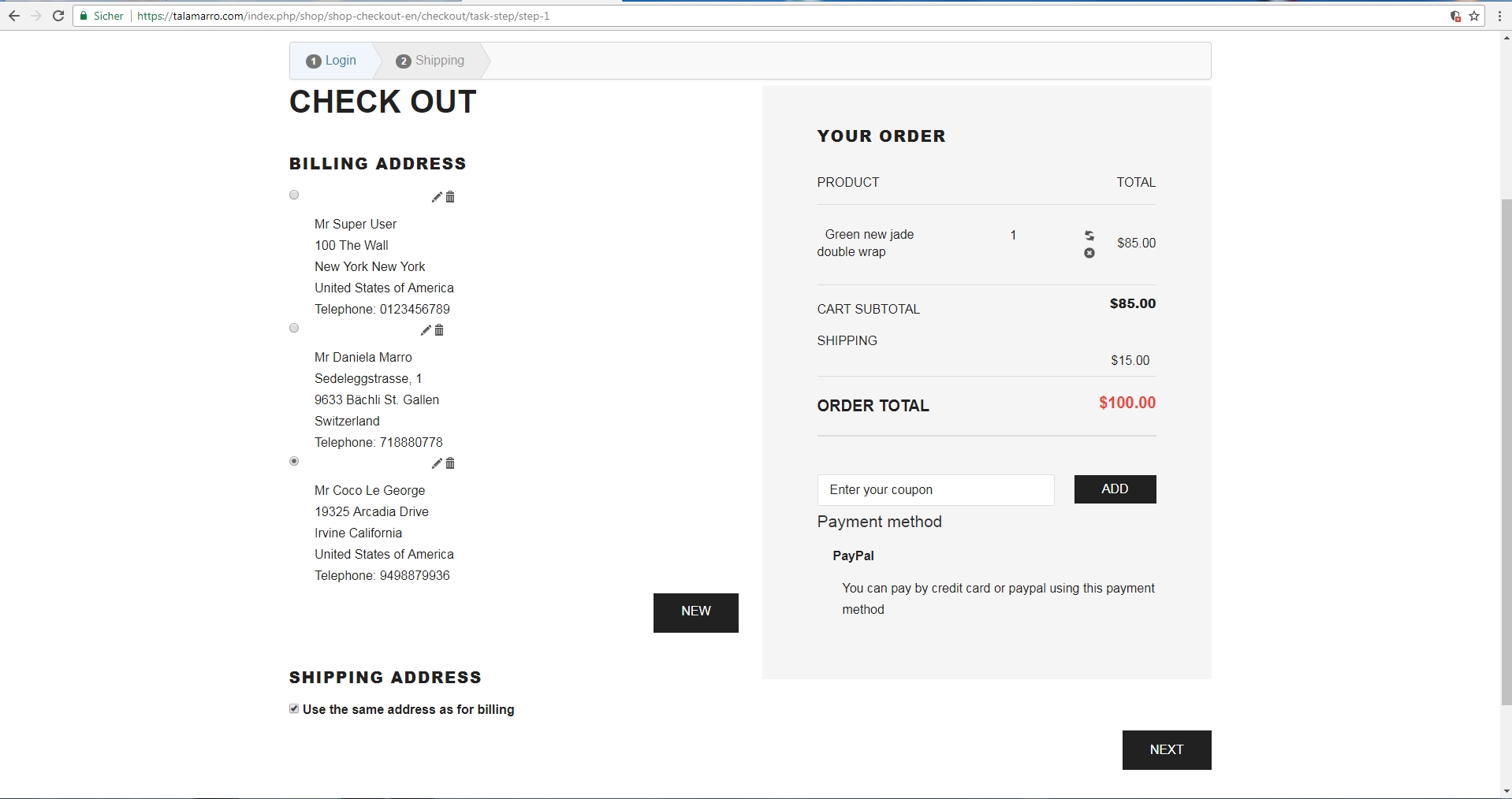
Task: Edit the Coco Le George address
Action: pos(437,463)
